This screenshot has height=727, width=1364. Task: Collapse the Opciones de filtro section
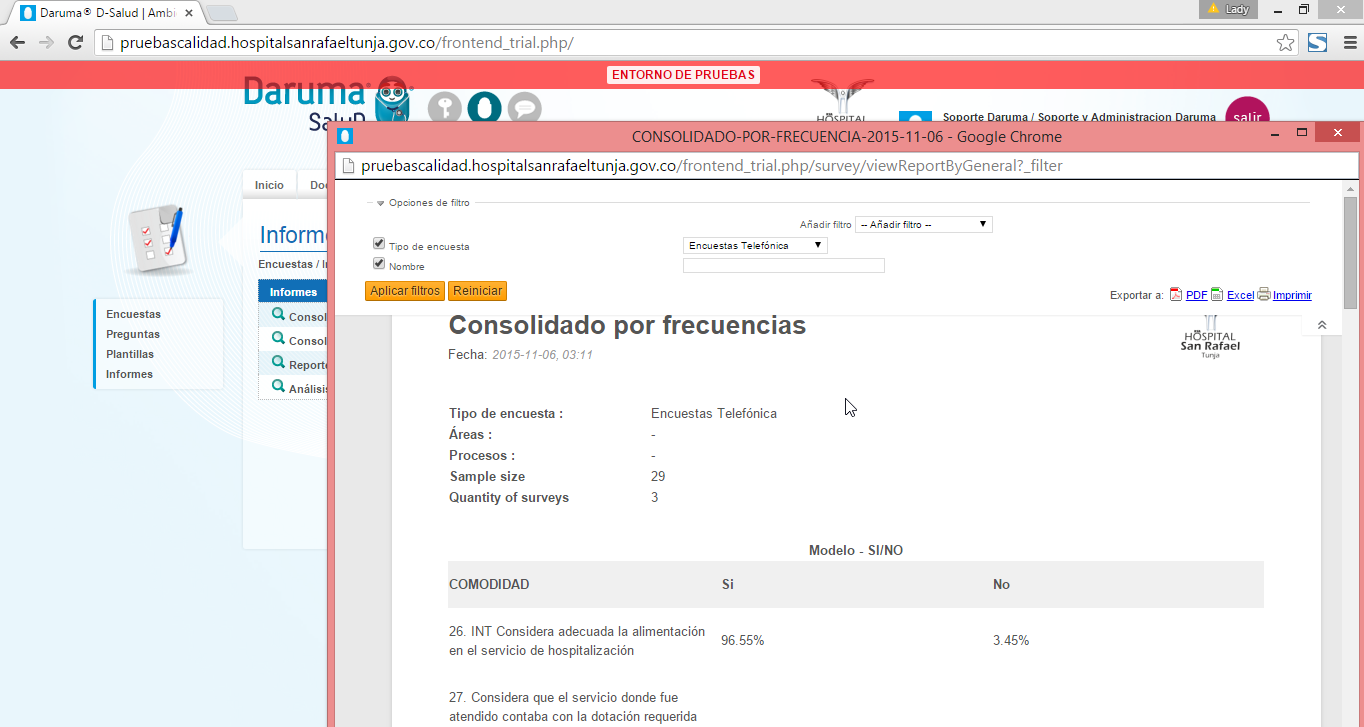tap(380, 203)
